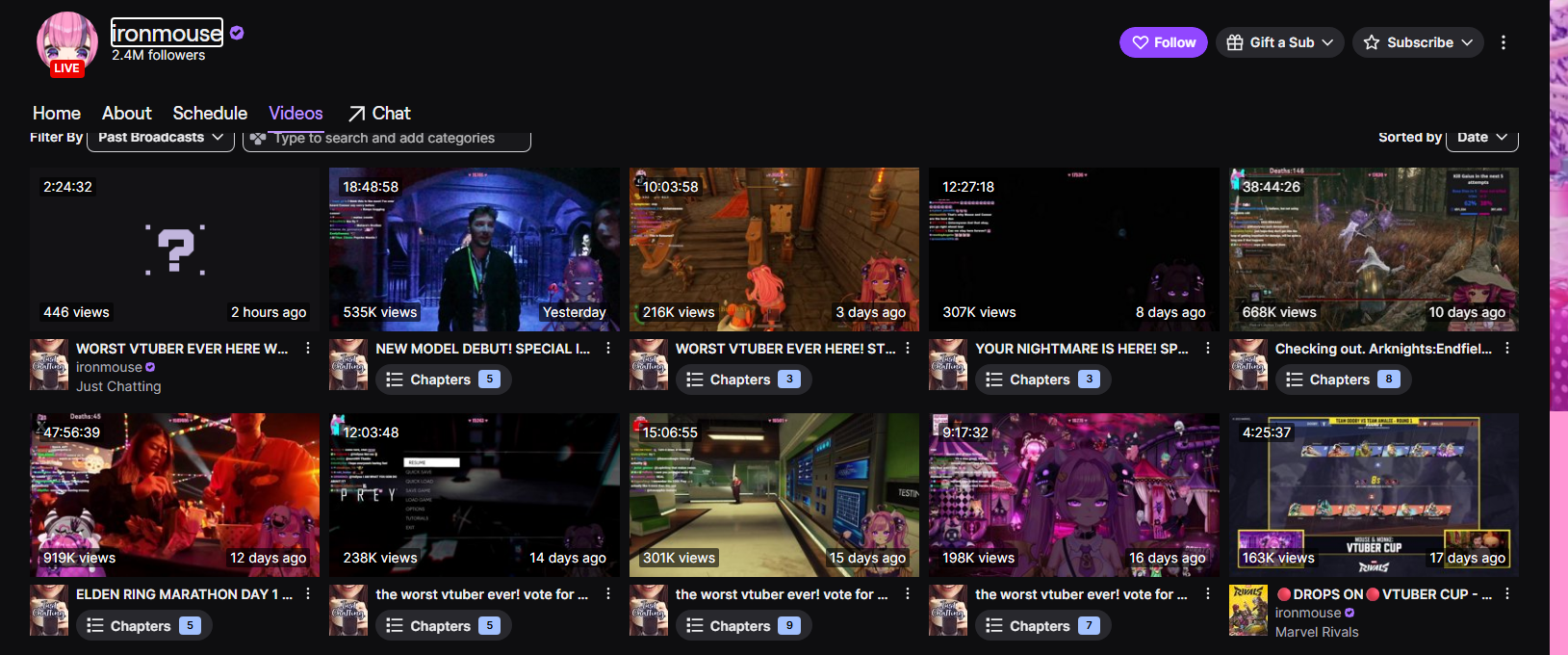1568x655 pixels.
Task: Open the Schedule tab
Action: 210,113
